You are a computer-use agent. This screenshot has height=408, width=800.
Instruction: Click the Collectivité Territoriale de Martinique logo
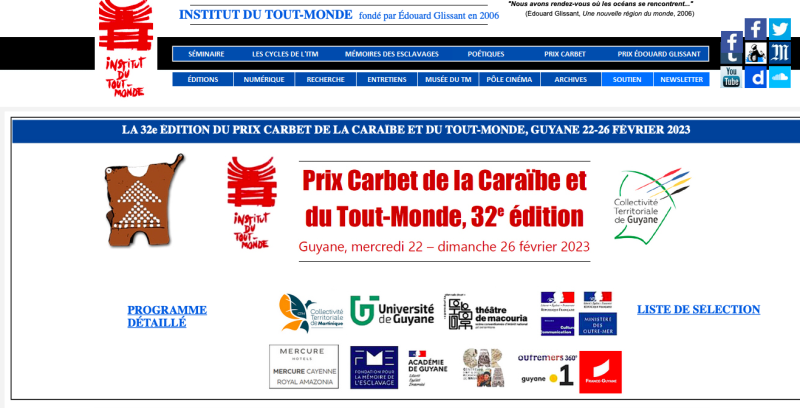[311, 313]
